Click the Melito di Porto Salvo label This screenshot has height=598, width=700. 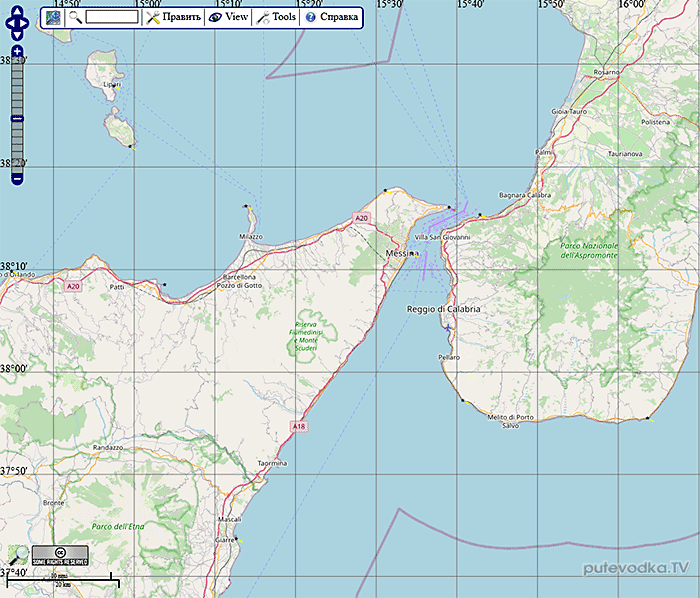(x=510, y=421)
